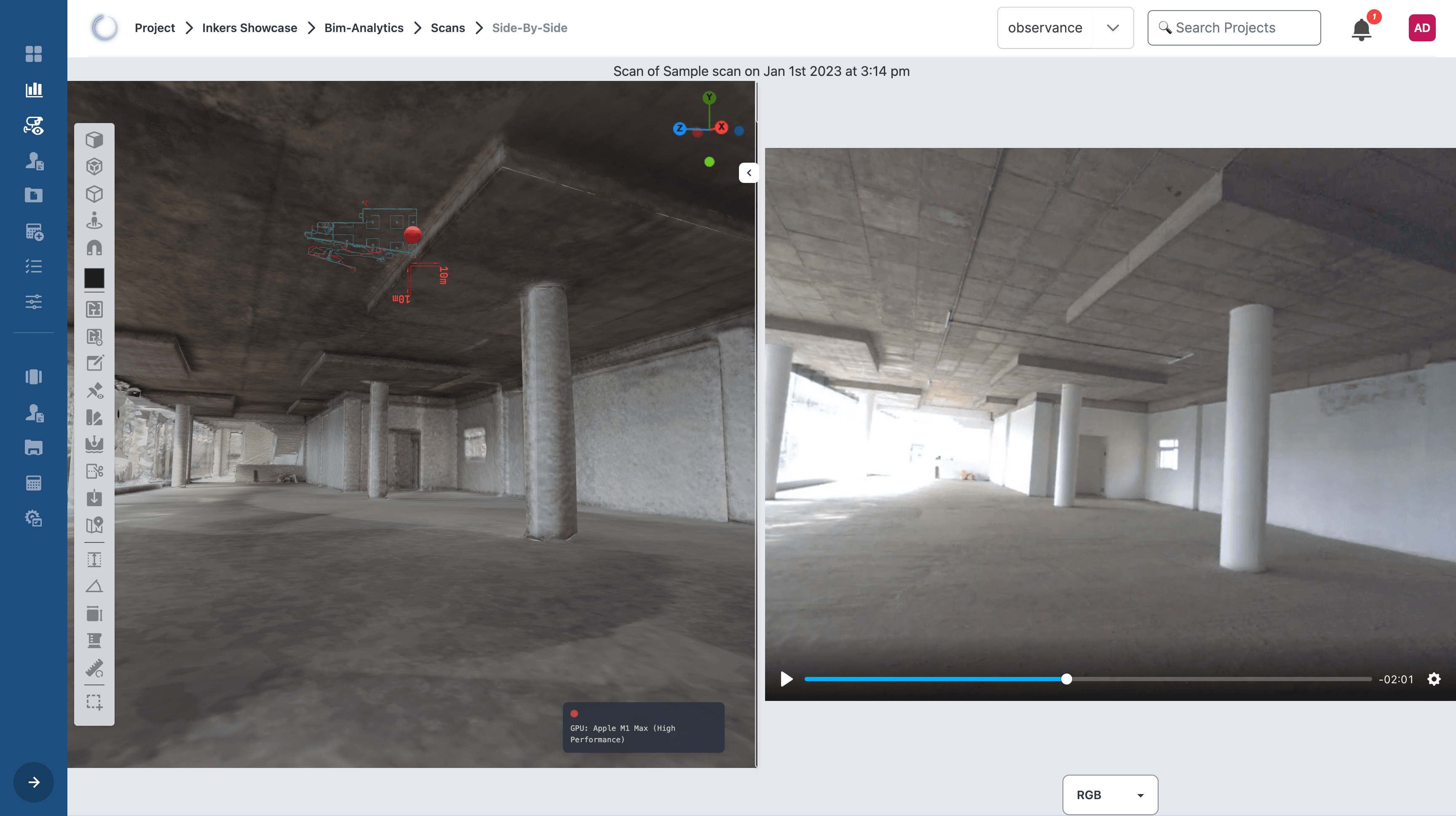
Task: Toggle the wireframe cube view mode
Action: click(x=94, y=194)
